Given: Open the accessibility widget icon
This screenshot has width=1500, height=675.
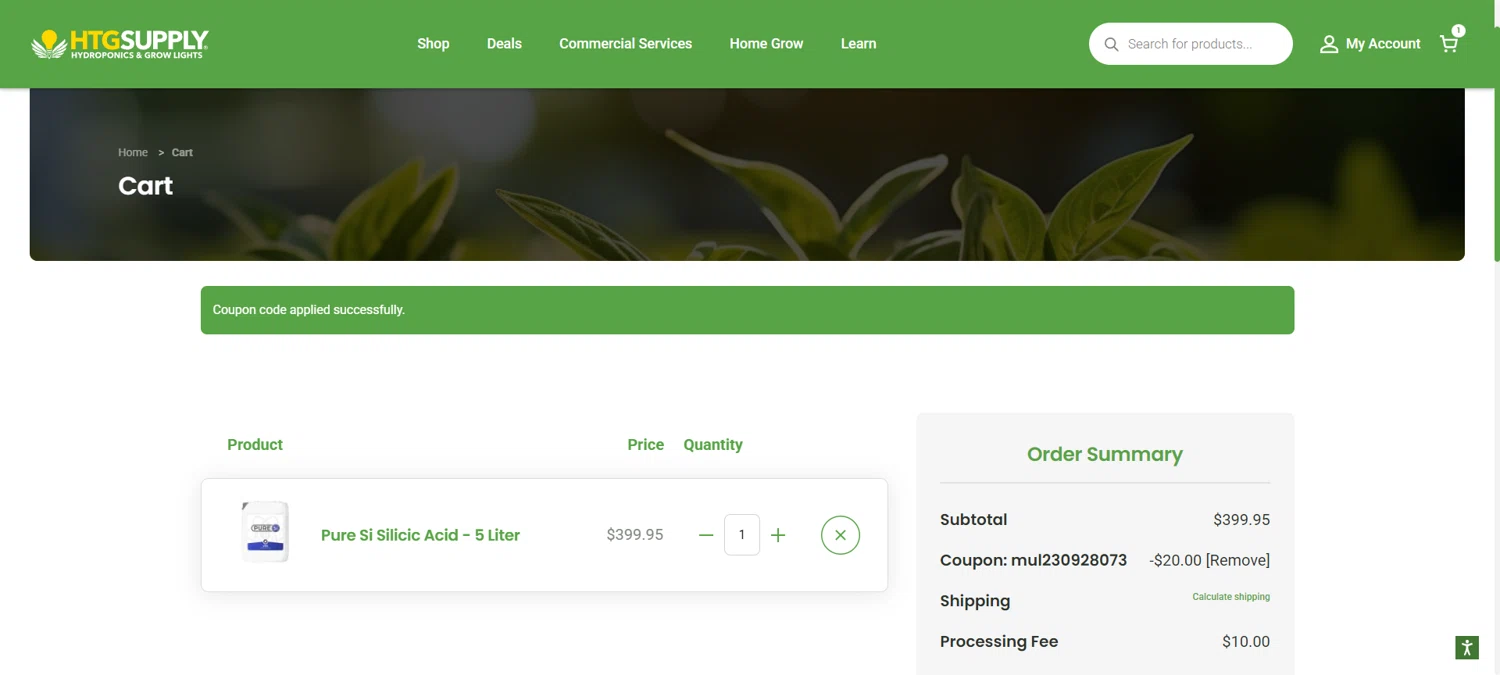Looking at the screenshot, I should (x=1467, y=647).
